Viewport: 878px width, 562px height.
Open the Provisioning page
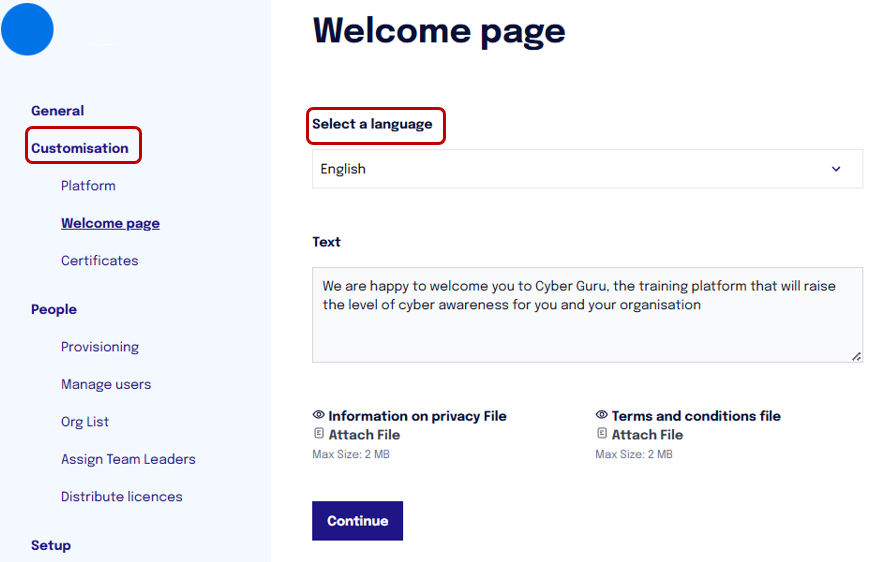(100, 347)
